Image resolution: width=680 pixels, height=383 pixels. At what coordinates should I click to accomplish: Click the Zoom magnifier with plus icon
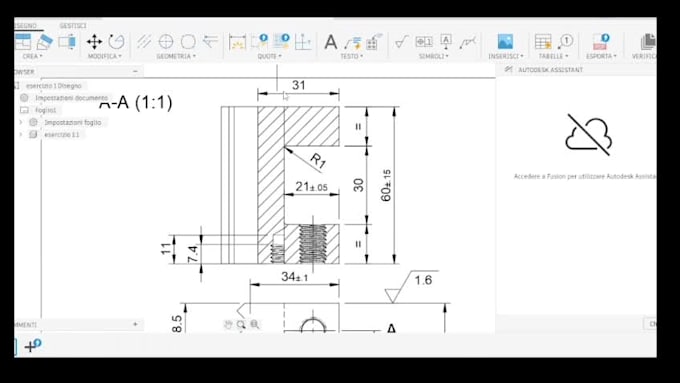[x=255, y=324]
